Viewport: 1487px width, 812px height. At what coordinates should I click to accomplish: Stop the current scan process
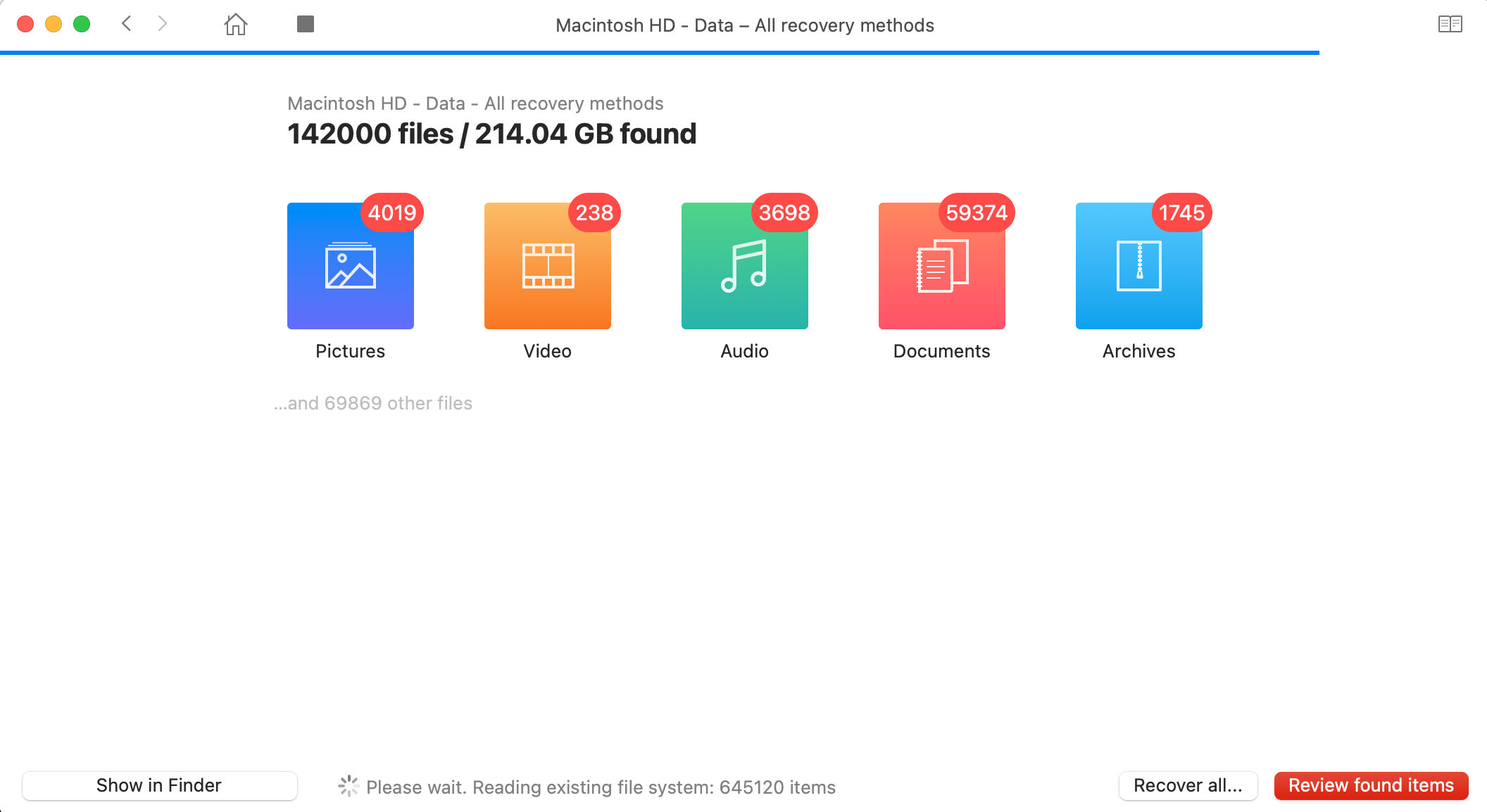pos(306,24)
